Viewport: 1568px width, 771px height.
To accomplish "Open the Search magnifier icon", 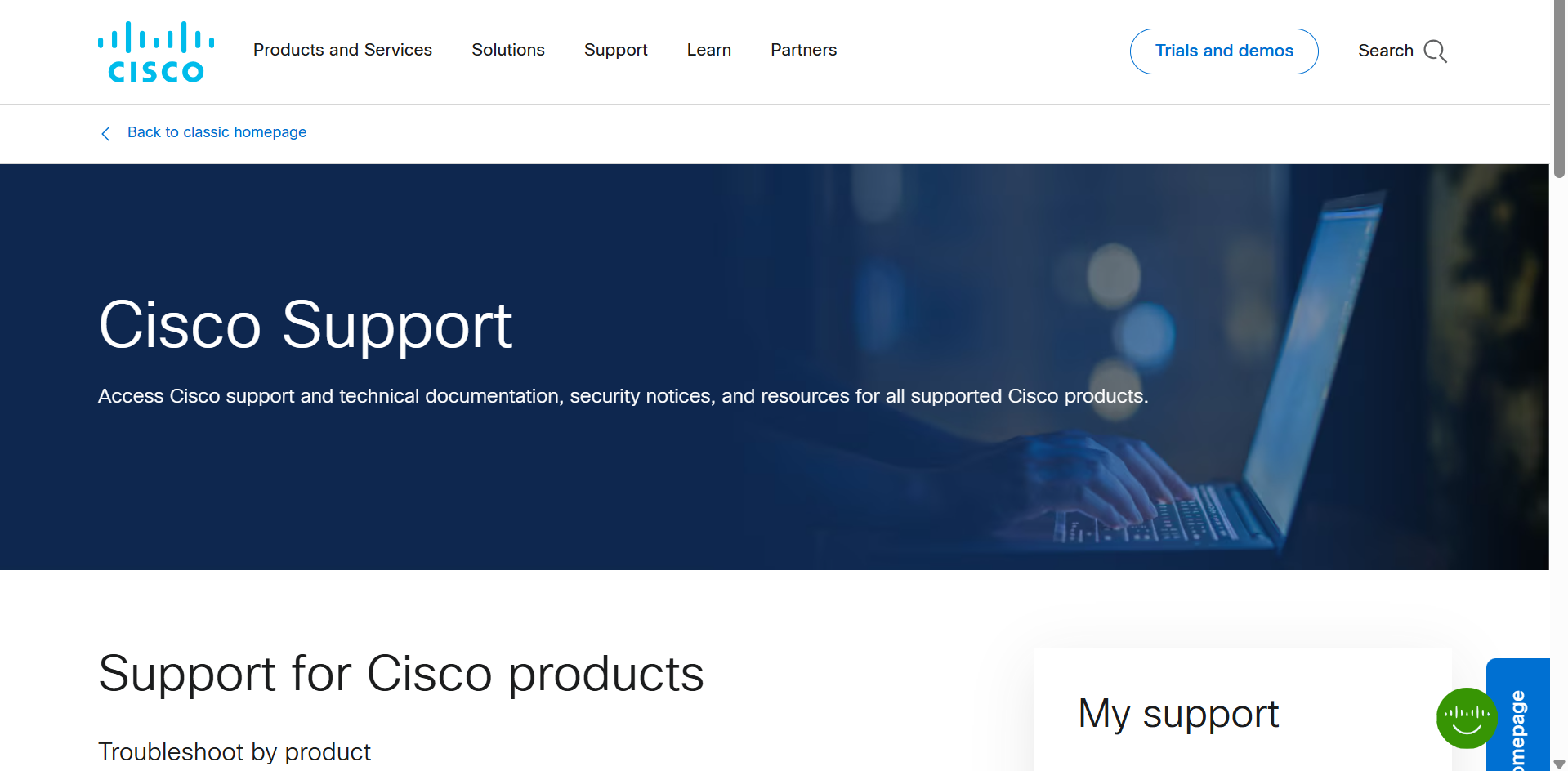I will 1435,51.
